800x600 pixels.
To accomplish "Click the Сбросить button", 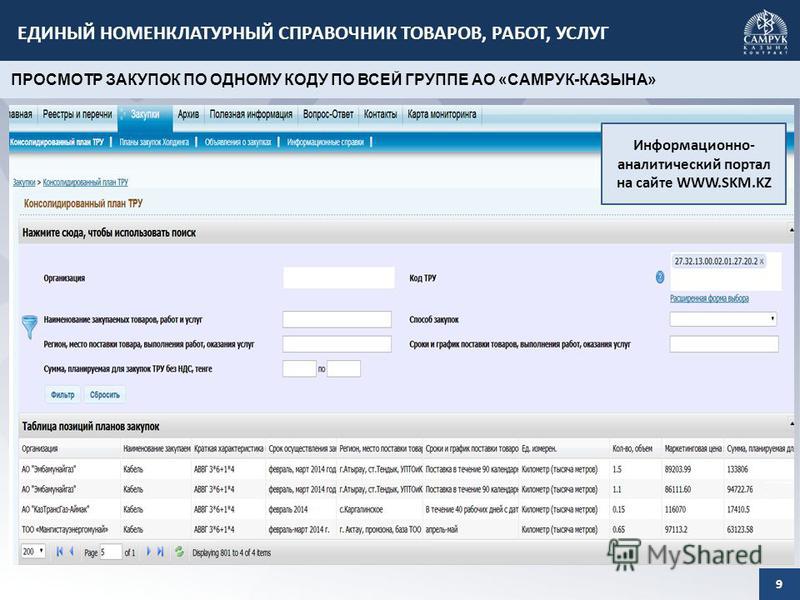I will coord(105,394).
